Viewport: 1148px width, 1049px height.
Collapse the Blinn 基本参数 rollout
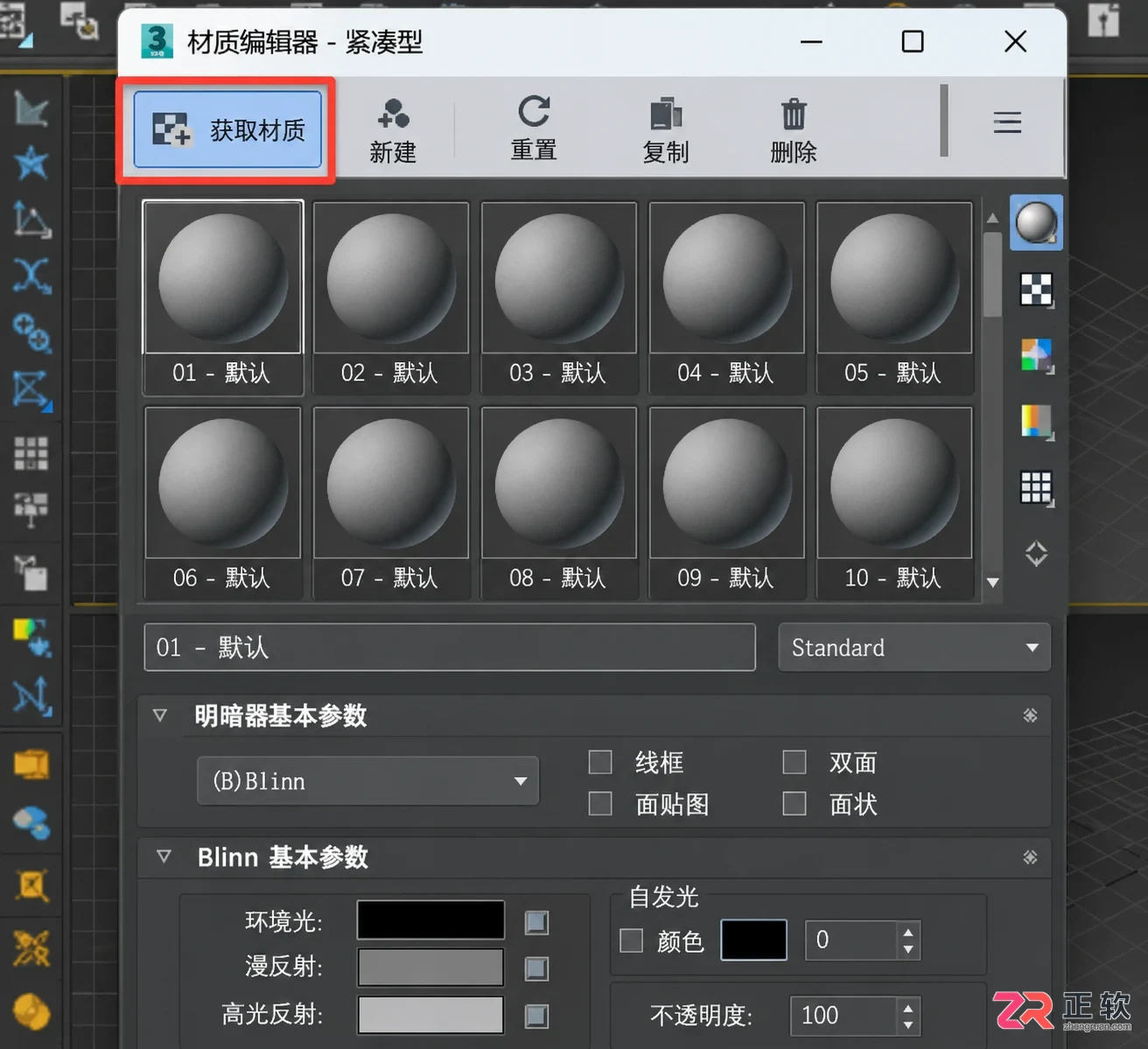click(164, 857)
